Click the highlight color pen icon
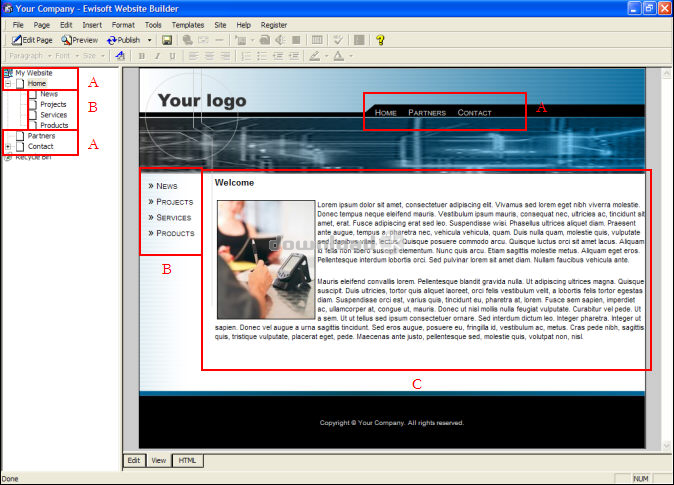 point(315,56)
